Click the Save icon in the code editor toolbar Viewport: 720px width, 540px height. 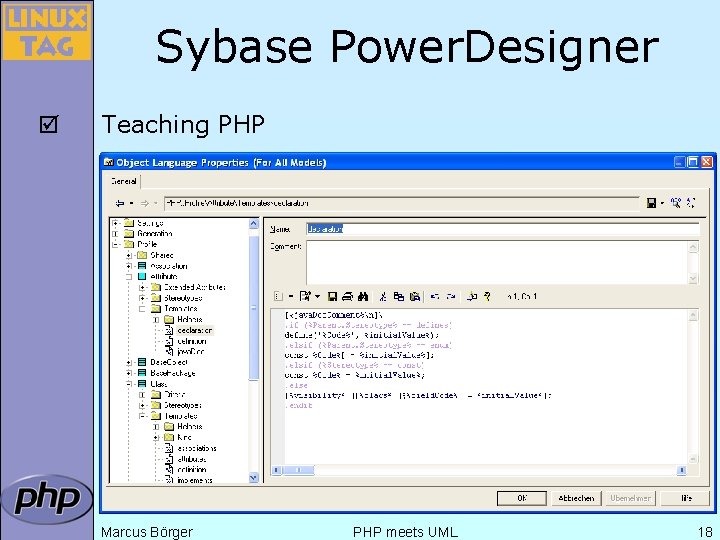pos(332,297)
